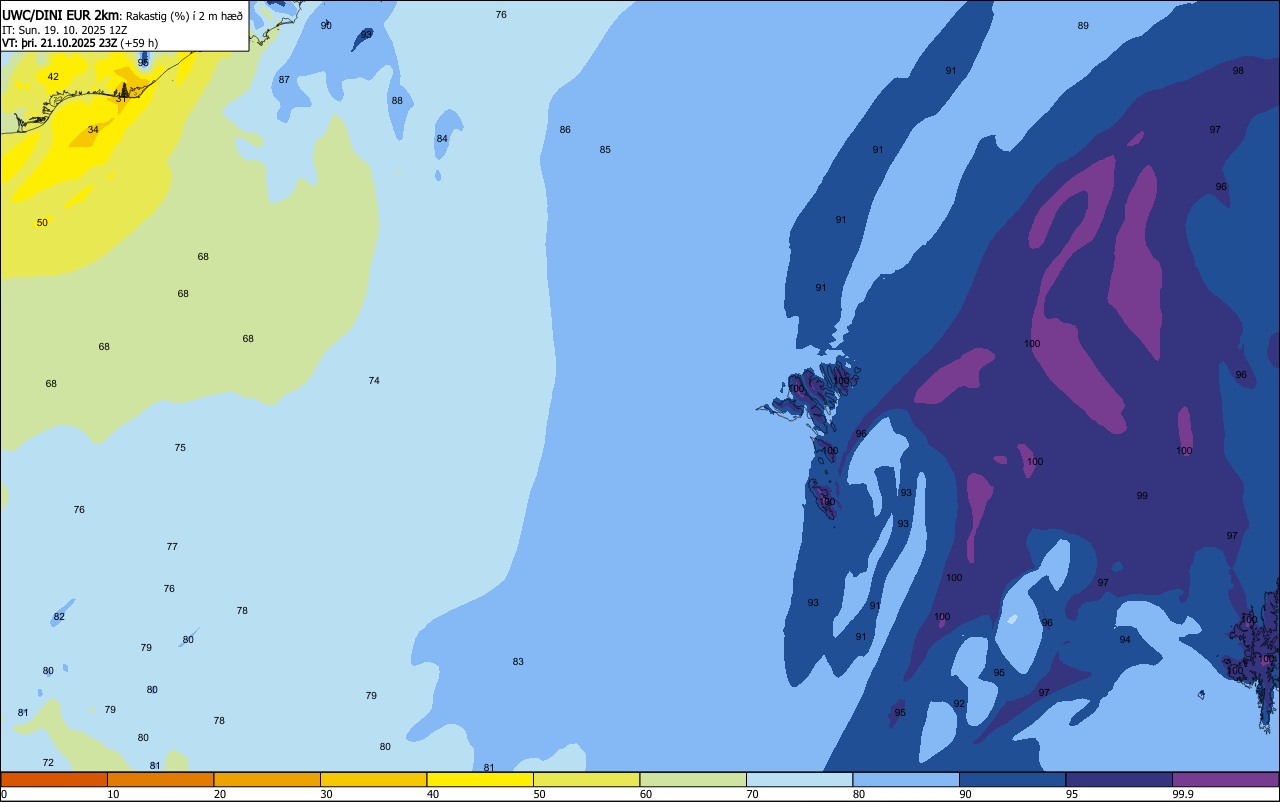This screenshot has height=802, width=1280.
Task: Click the map humidity value 83
Action: coord(518,662)
